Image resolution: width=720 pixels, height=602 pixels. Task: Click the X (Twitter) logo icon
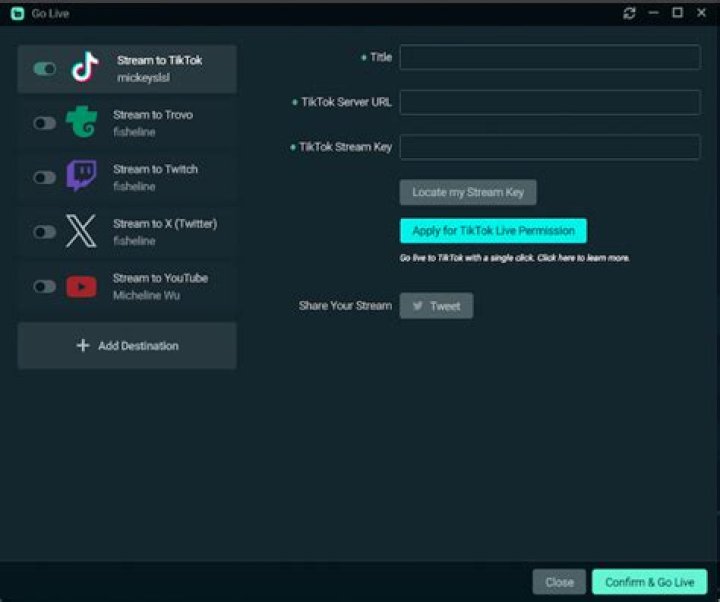point(81,231)
